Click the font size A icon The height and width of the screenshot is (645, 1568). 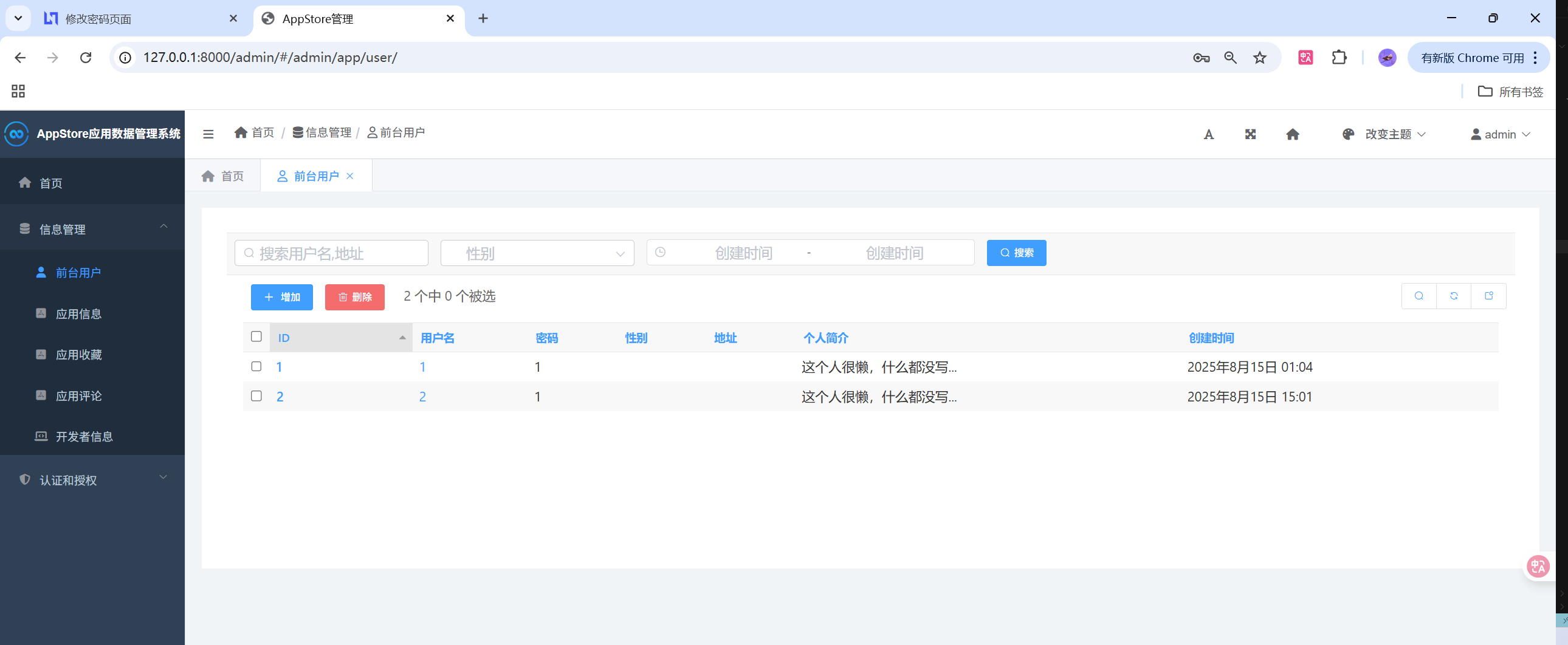point(1209,134)
